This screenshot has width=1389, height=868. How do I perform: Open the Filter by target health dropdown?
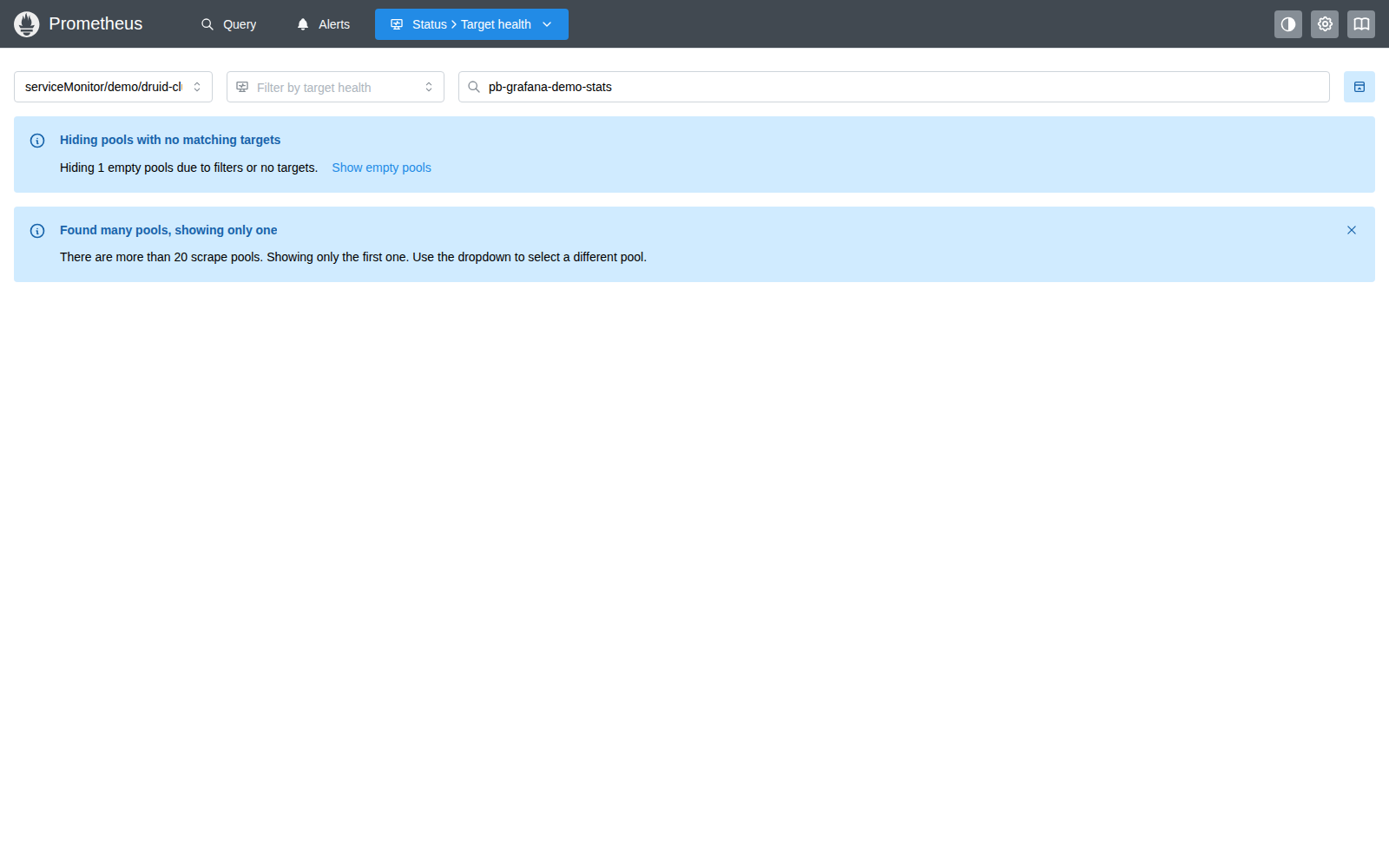(335, 87)
